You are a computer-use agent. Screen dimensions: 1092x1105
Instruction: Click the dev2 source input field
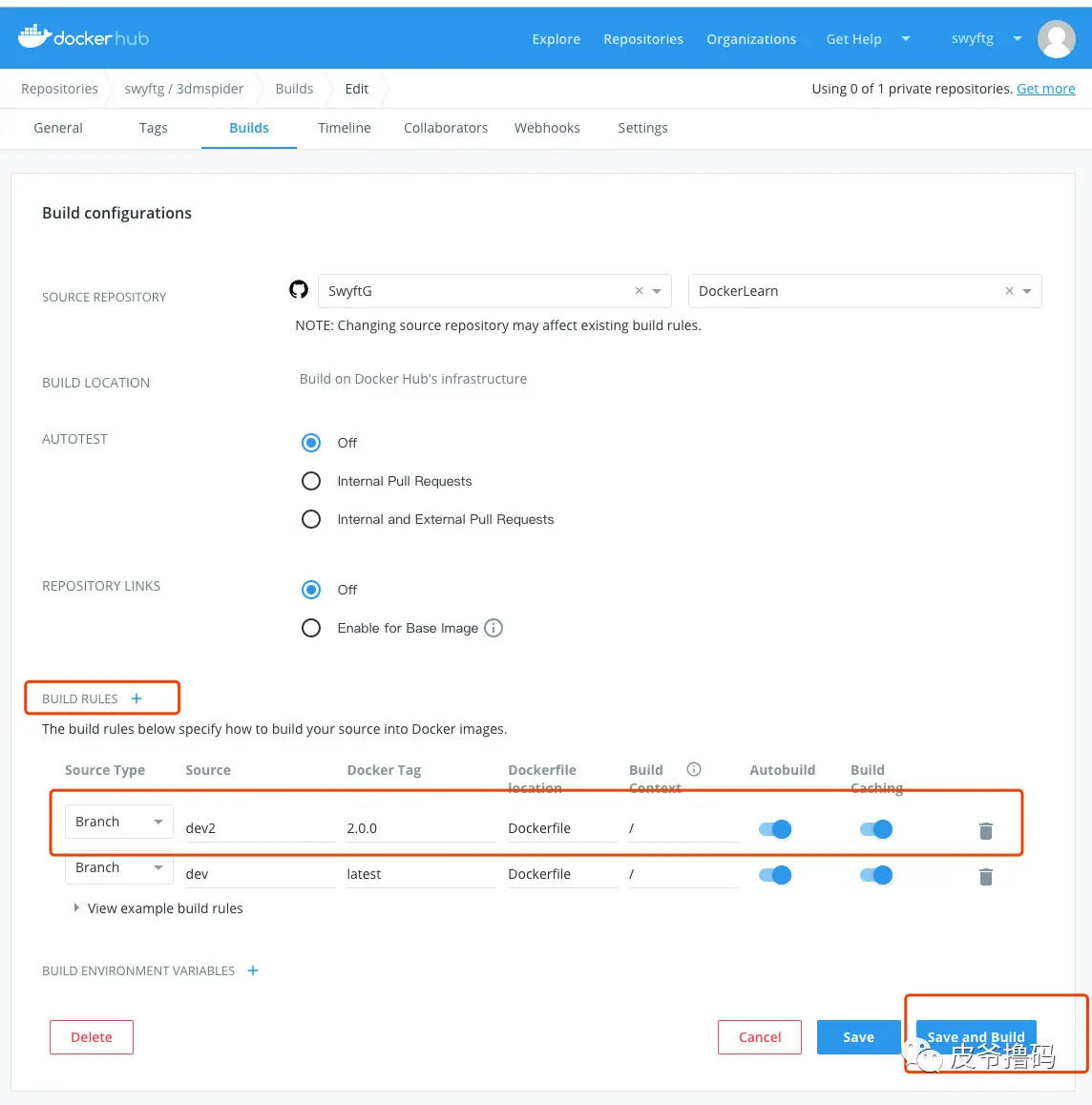click(x=261, y=828)
